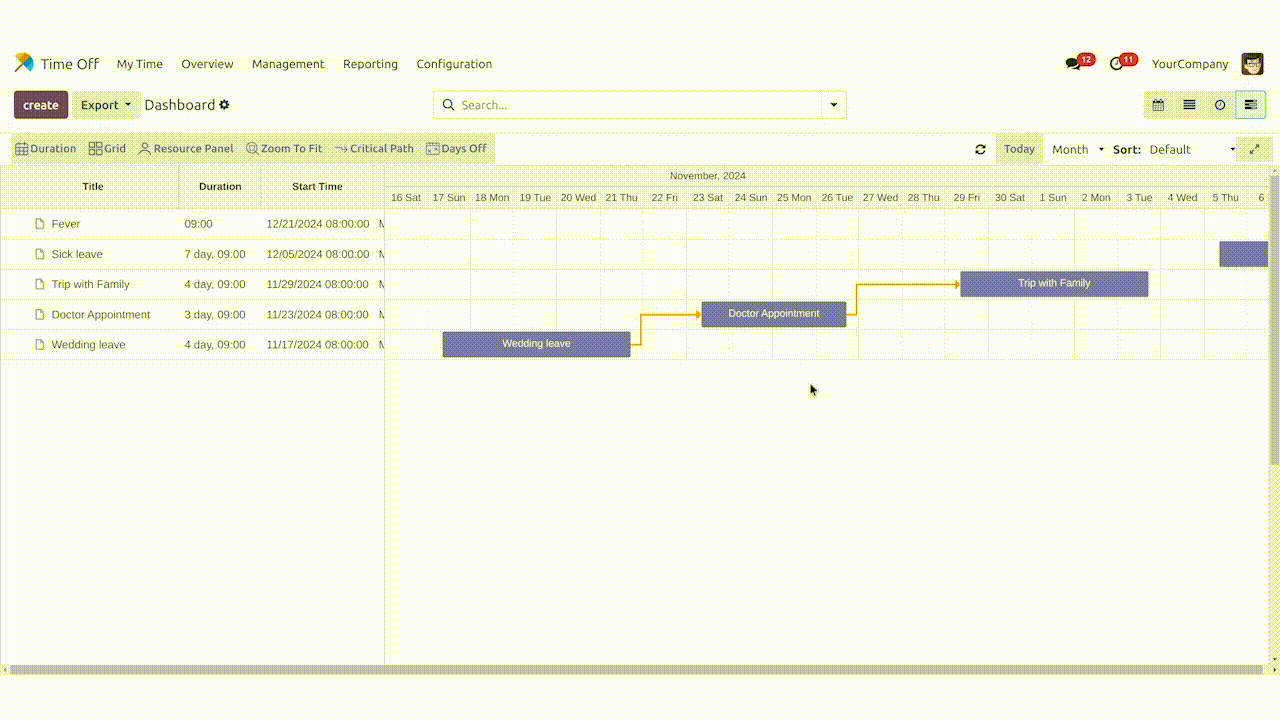The width and height of the screenshot is (1280, 720).
Task: Toggle the Days Off display
Action: point(456,149)
